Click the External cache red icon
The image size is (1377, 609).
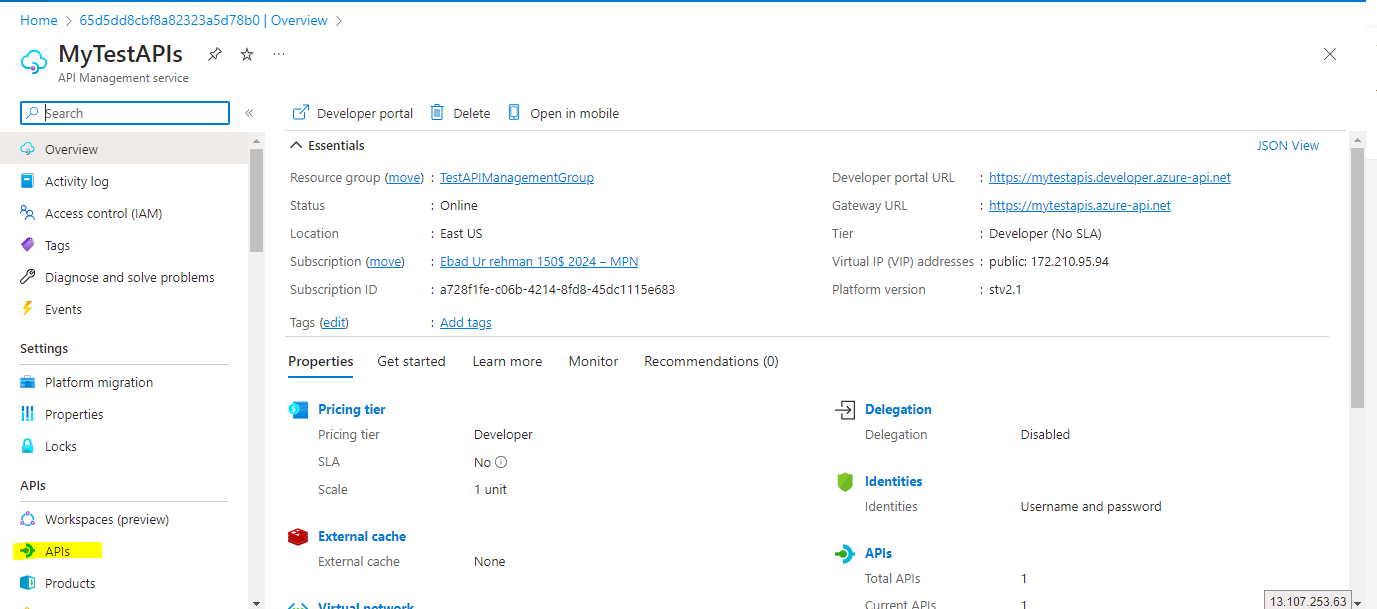click(298, 536)
